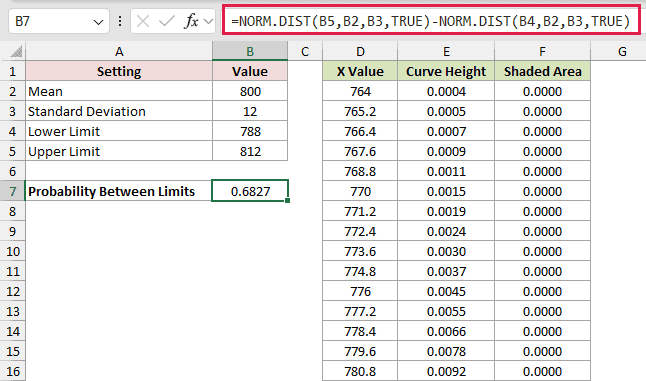The image size is (646, 381).
Task: Click the Select All corner triangle
Action: [16, 52]
